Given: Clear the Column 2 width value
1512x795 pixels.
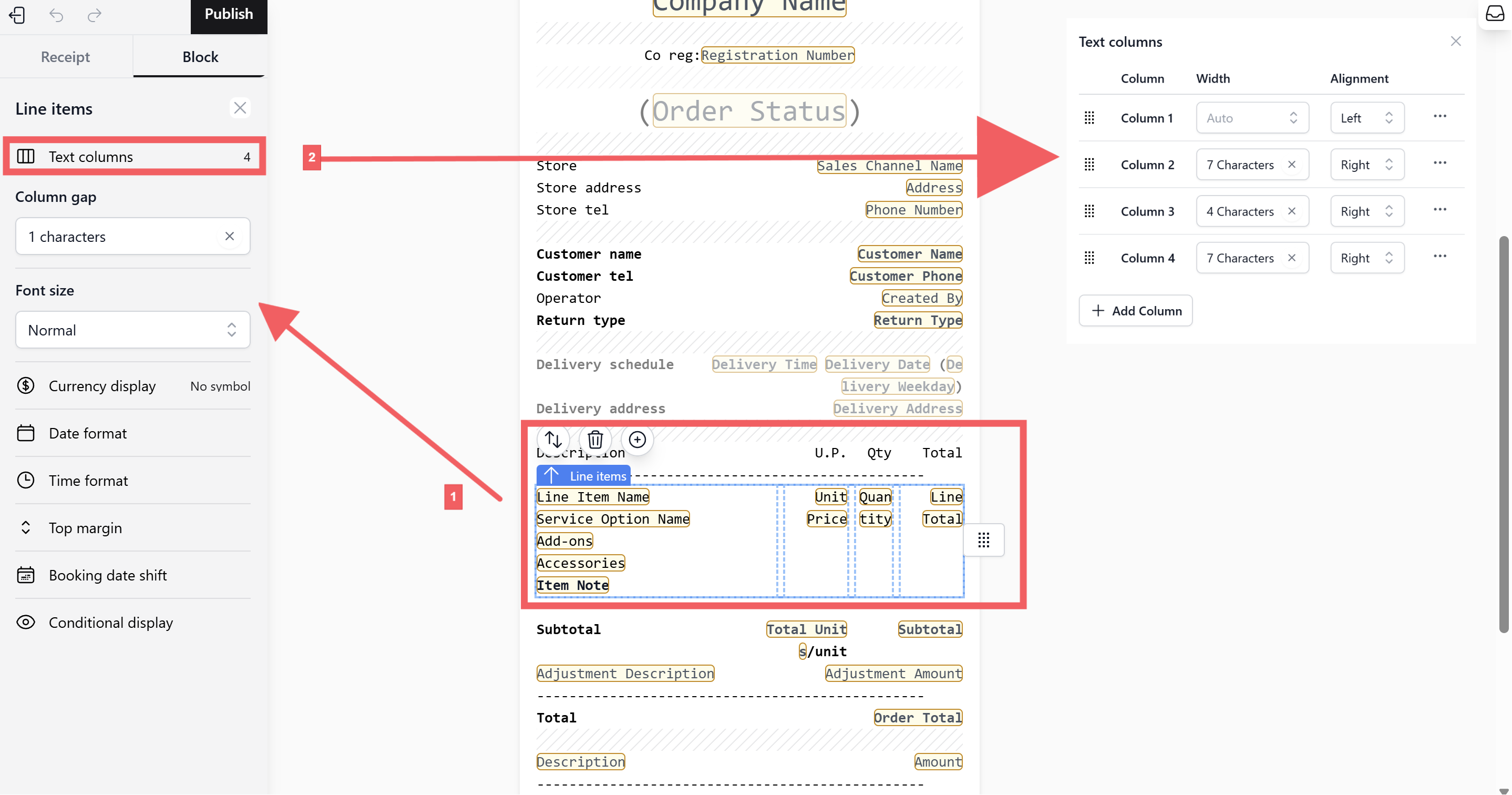Looking at the screenshot, I should pyautogui.click(x=1291, y=165).
